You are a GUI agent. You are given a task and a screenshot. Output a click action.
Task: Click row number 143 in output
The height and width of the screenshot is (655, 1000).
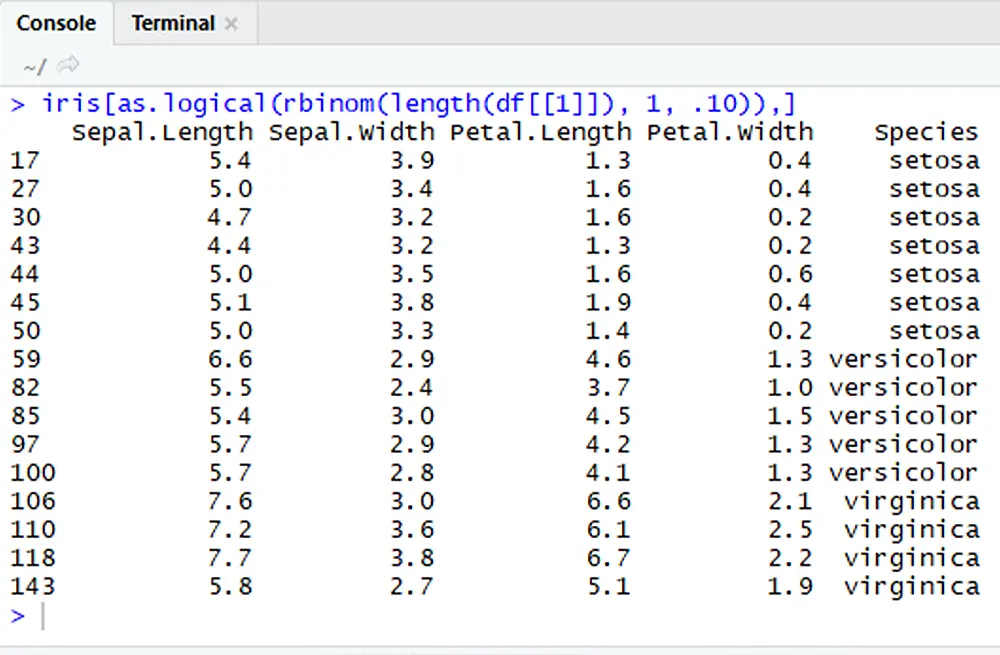[x=32, y=586]
